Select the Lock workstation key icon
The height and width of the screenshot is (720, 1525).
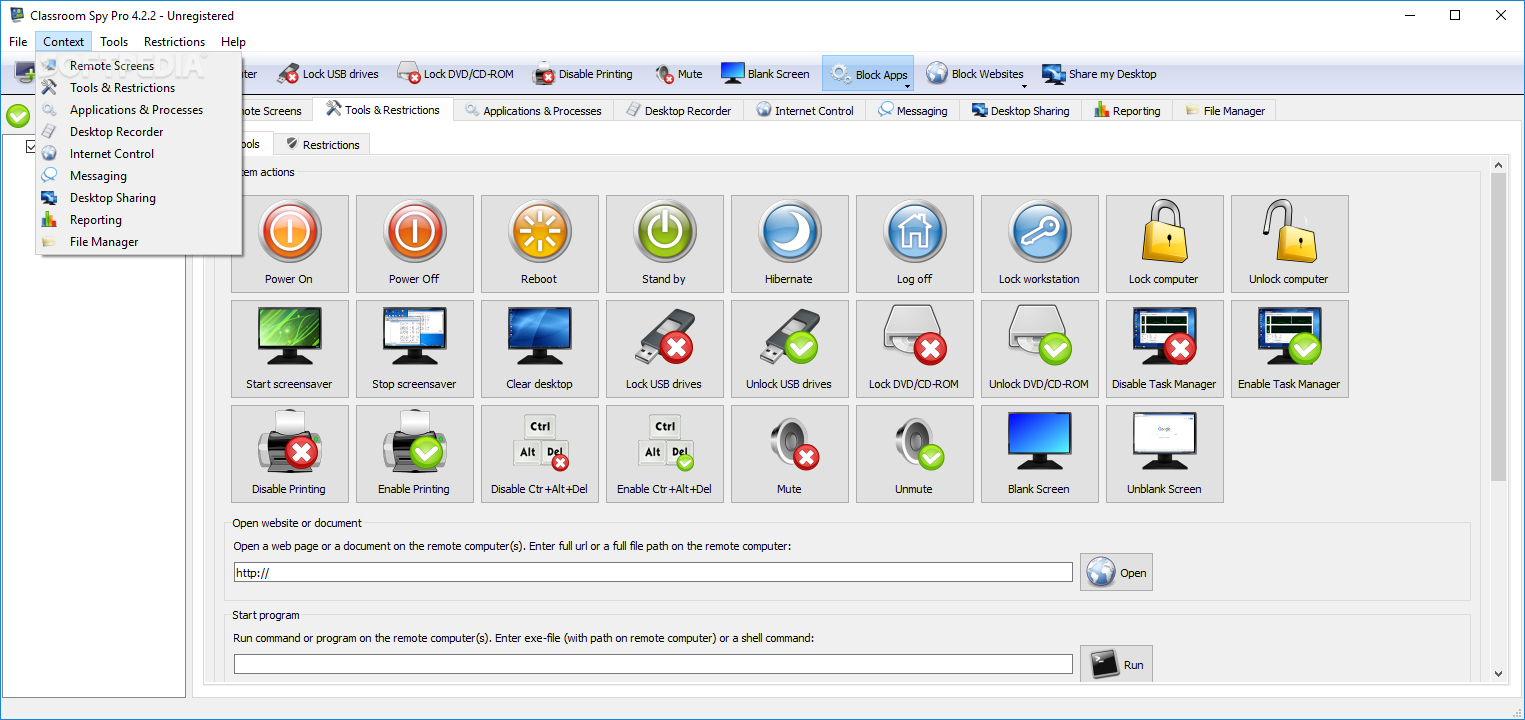pyautogui.click(x=1039, y=243)
